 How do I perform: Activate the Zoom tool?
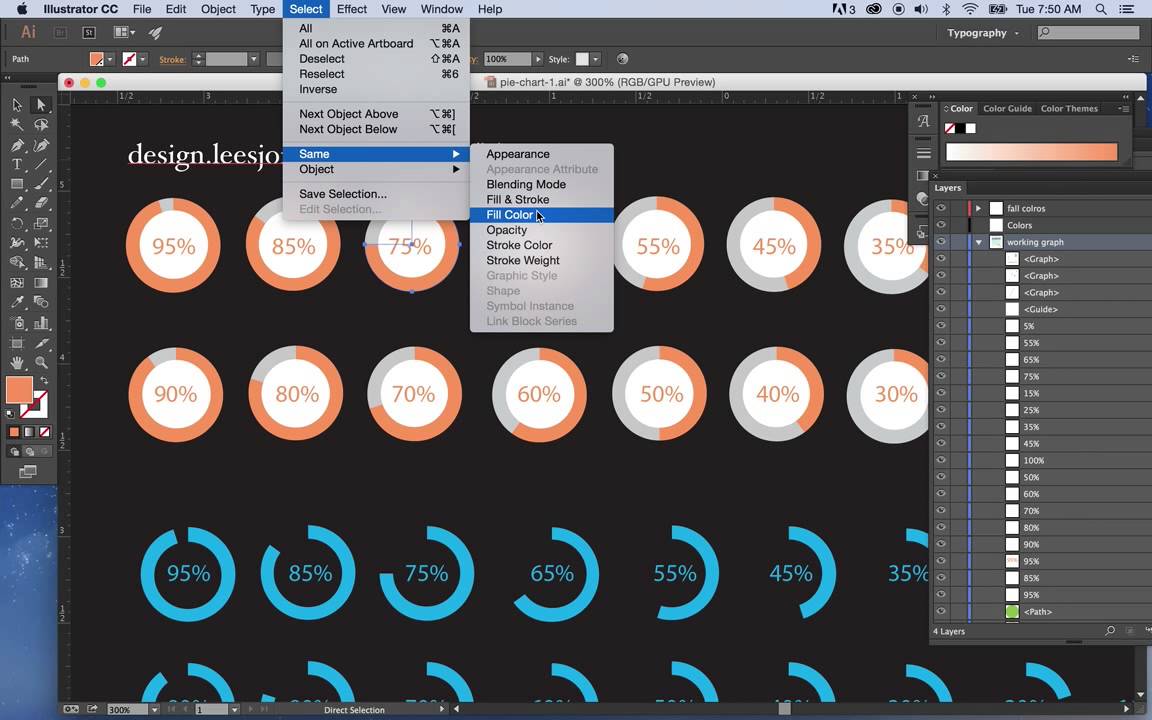tap(41, 362)
